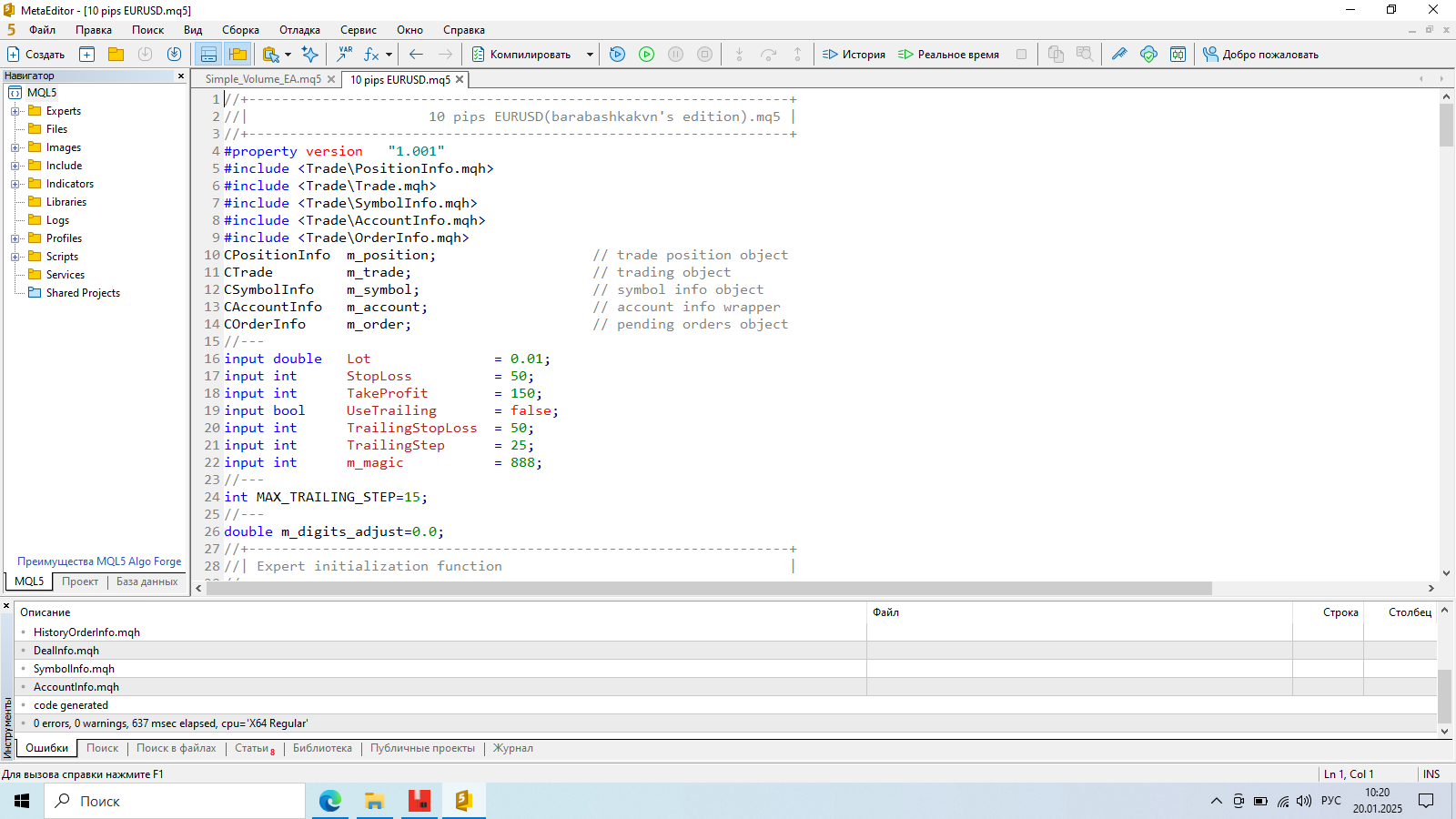Click the VAR list variables icon

[344, 55]
